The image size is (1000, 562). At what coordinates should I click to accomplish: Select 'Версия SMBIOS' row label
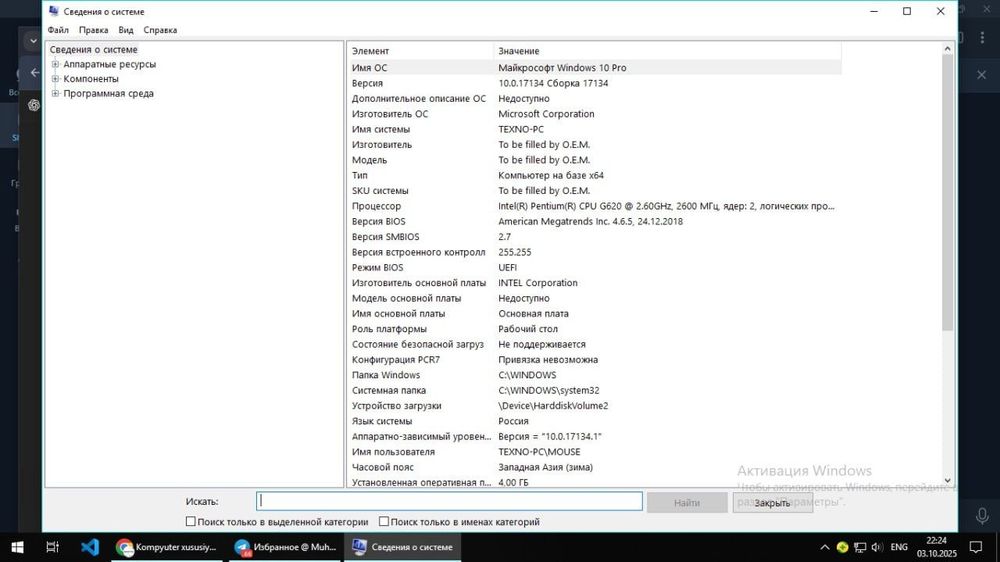pyautogui.click(x=385, y=237)
